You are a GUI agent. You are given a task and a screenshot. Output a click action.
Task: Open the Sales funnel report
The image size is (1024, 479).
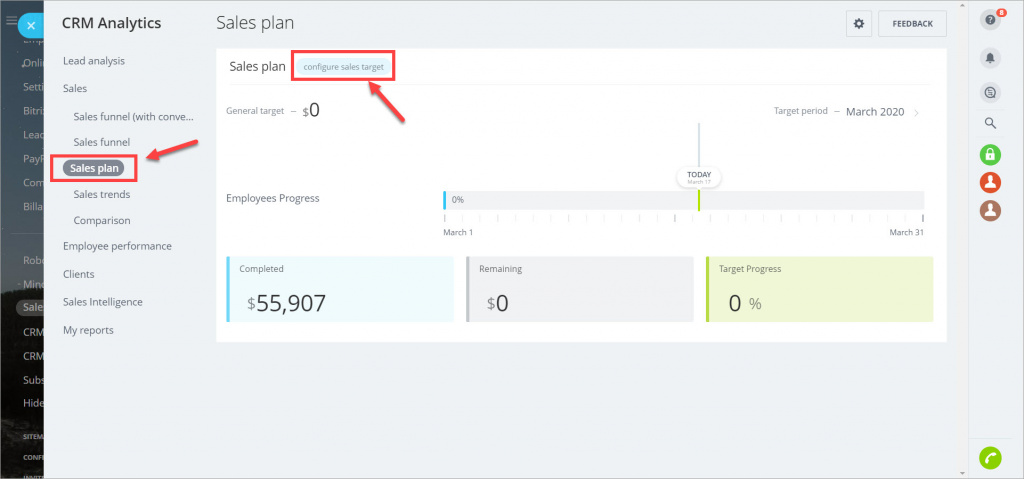click(x=102, y=142)
